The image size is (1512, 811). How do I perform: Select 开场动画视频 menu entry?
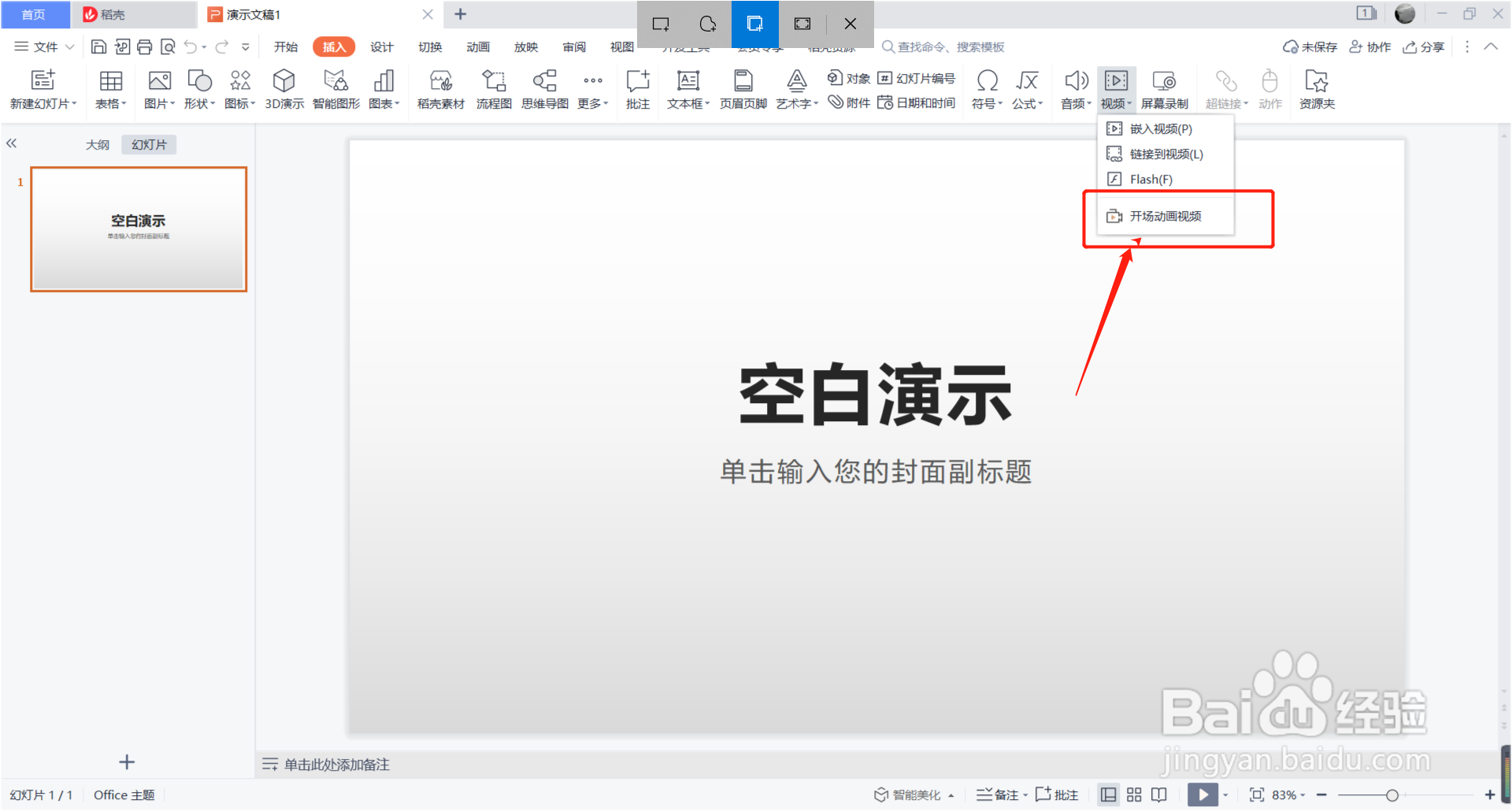pyautogui.click(x=1165, y=216)
